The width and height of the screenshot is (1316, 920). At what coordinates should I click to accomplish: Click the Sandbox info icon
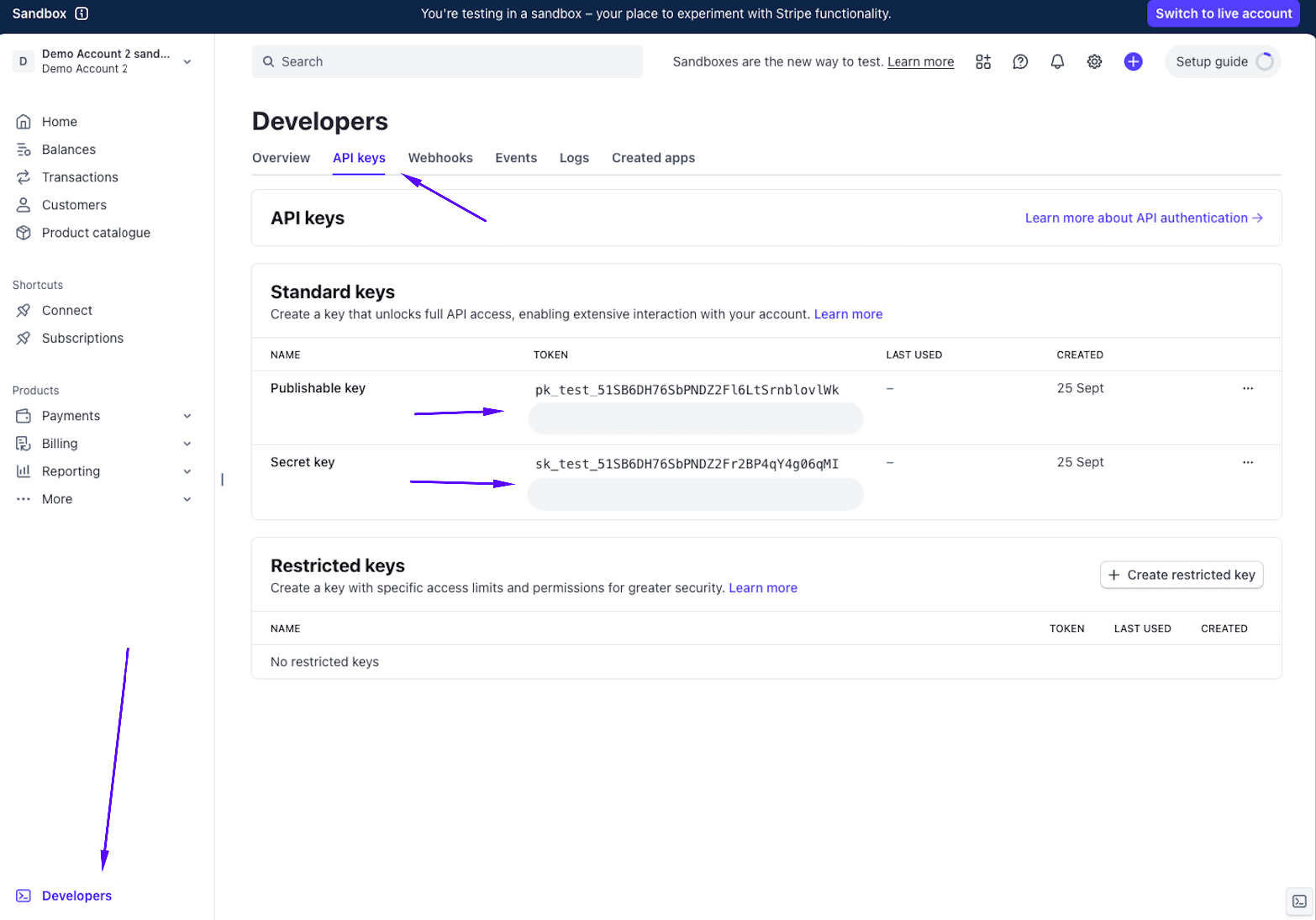pyautogui.click(x=82, y=13)
